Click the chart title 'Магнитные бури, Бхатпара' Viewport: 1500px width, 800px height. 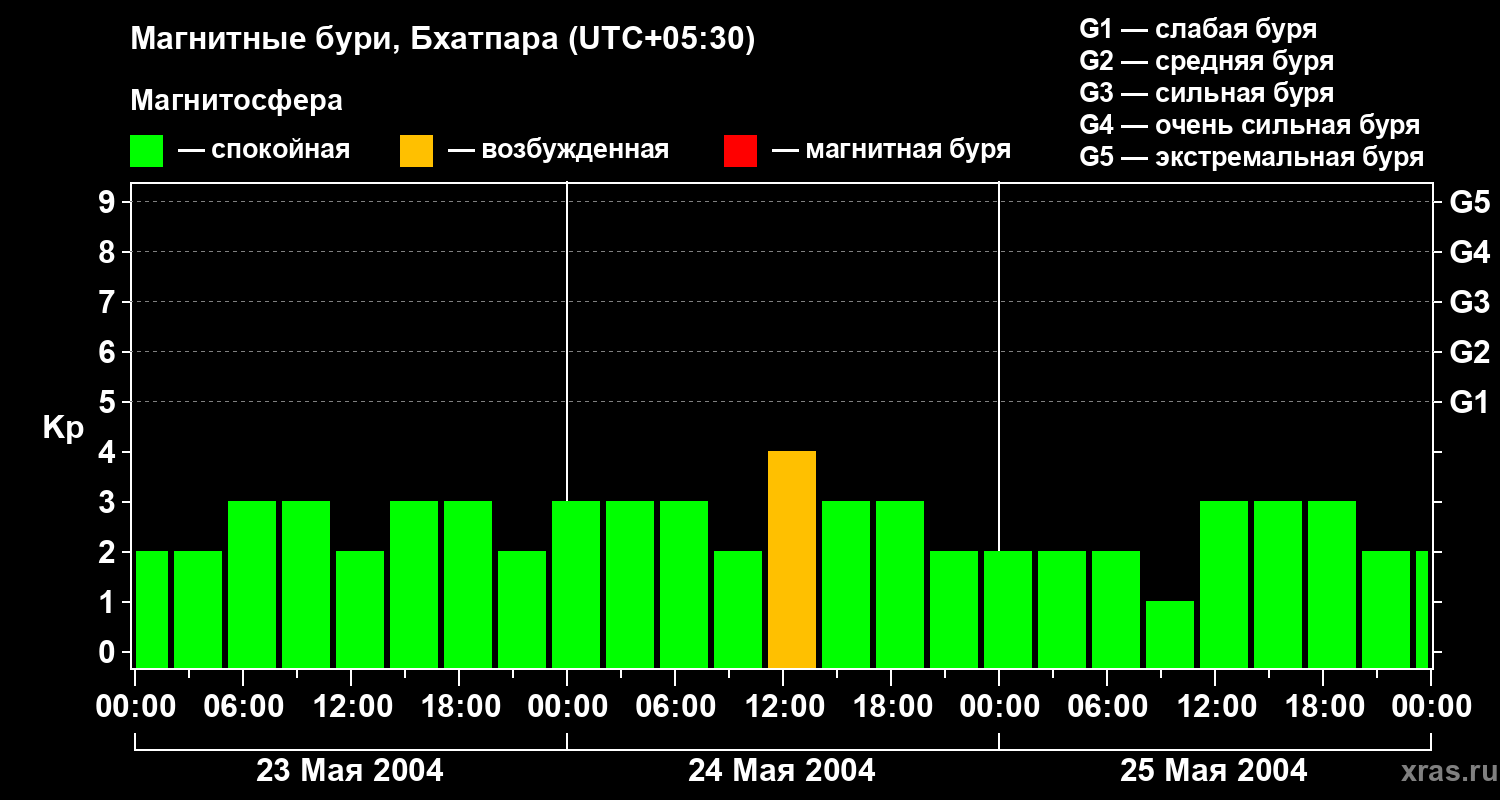point(344,39)
